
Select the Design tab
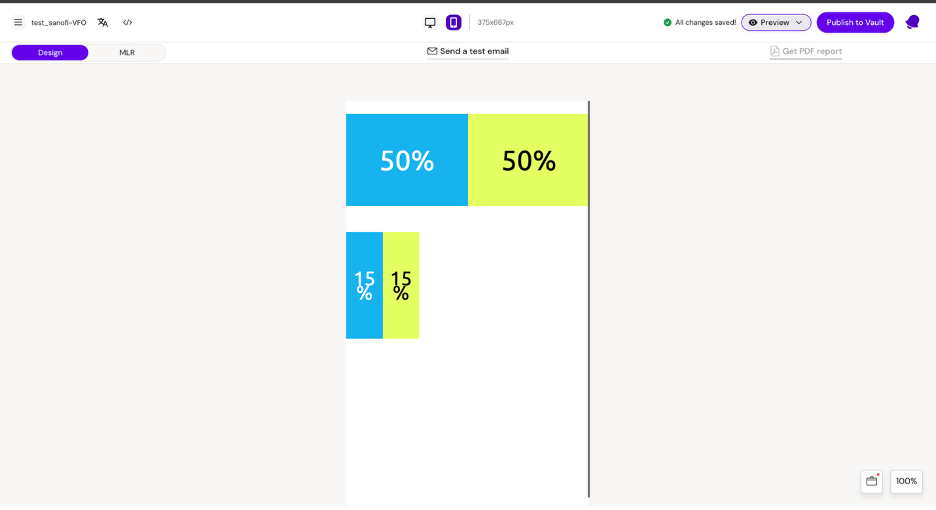tap(50, 52)
